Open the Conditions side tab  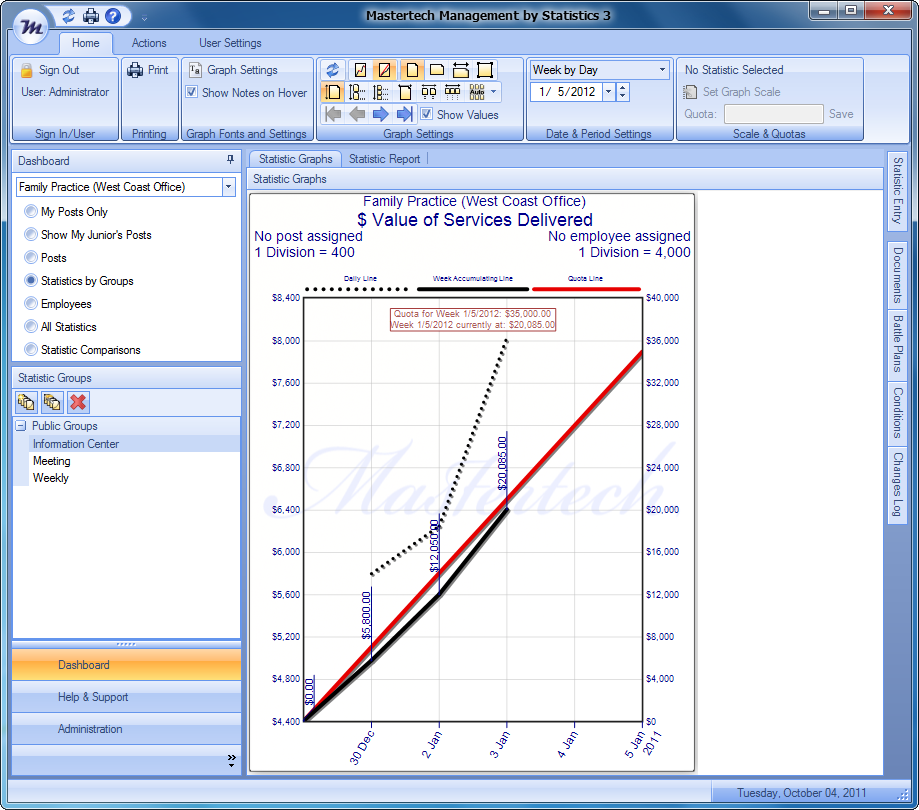coord(897,413)
